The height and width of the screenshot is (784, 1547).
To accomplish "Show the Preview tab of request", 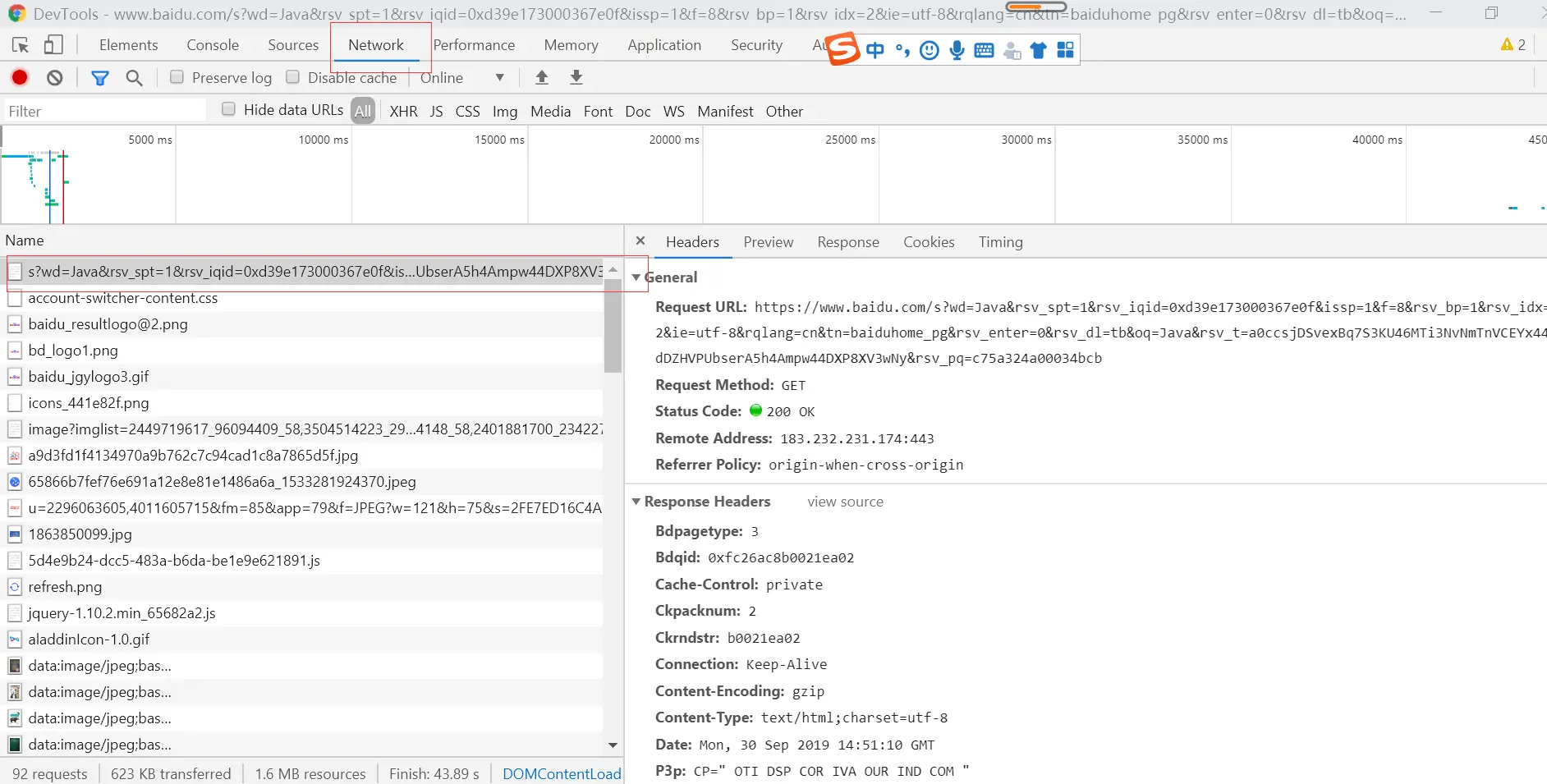I will point(769,242).
